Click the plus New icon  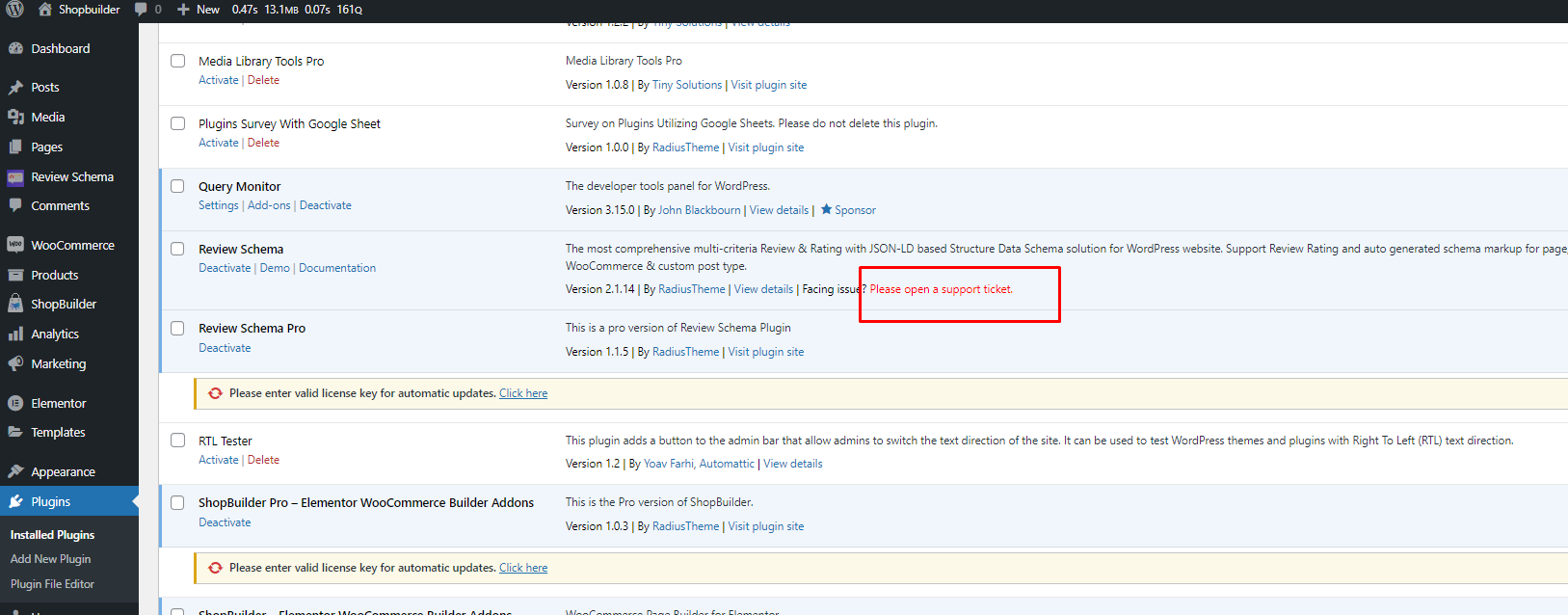pyautogui.click(x=183, y=10)
